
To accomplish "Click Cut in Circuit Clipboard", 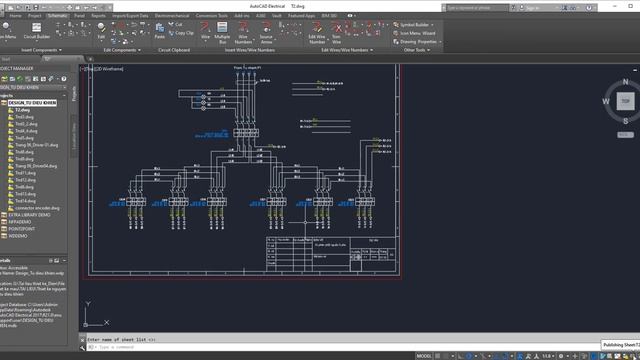I will point(176,24).
